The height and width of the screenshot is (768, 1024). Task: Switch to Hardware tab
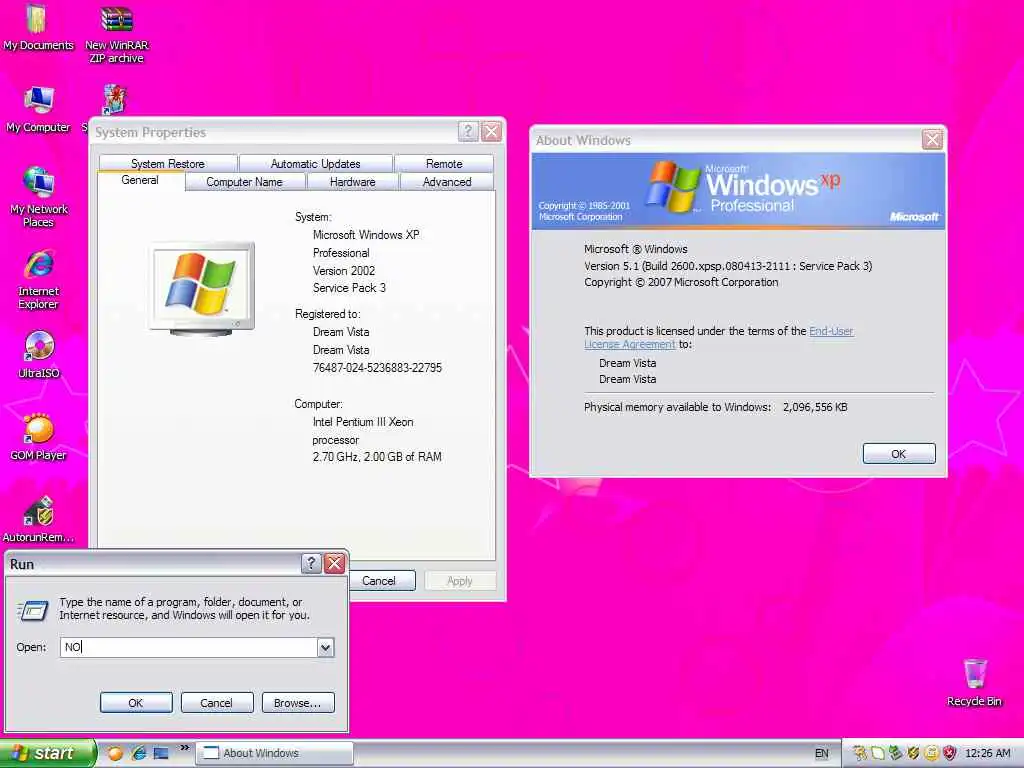(353, 182)
